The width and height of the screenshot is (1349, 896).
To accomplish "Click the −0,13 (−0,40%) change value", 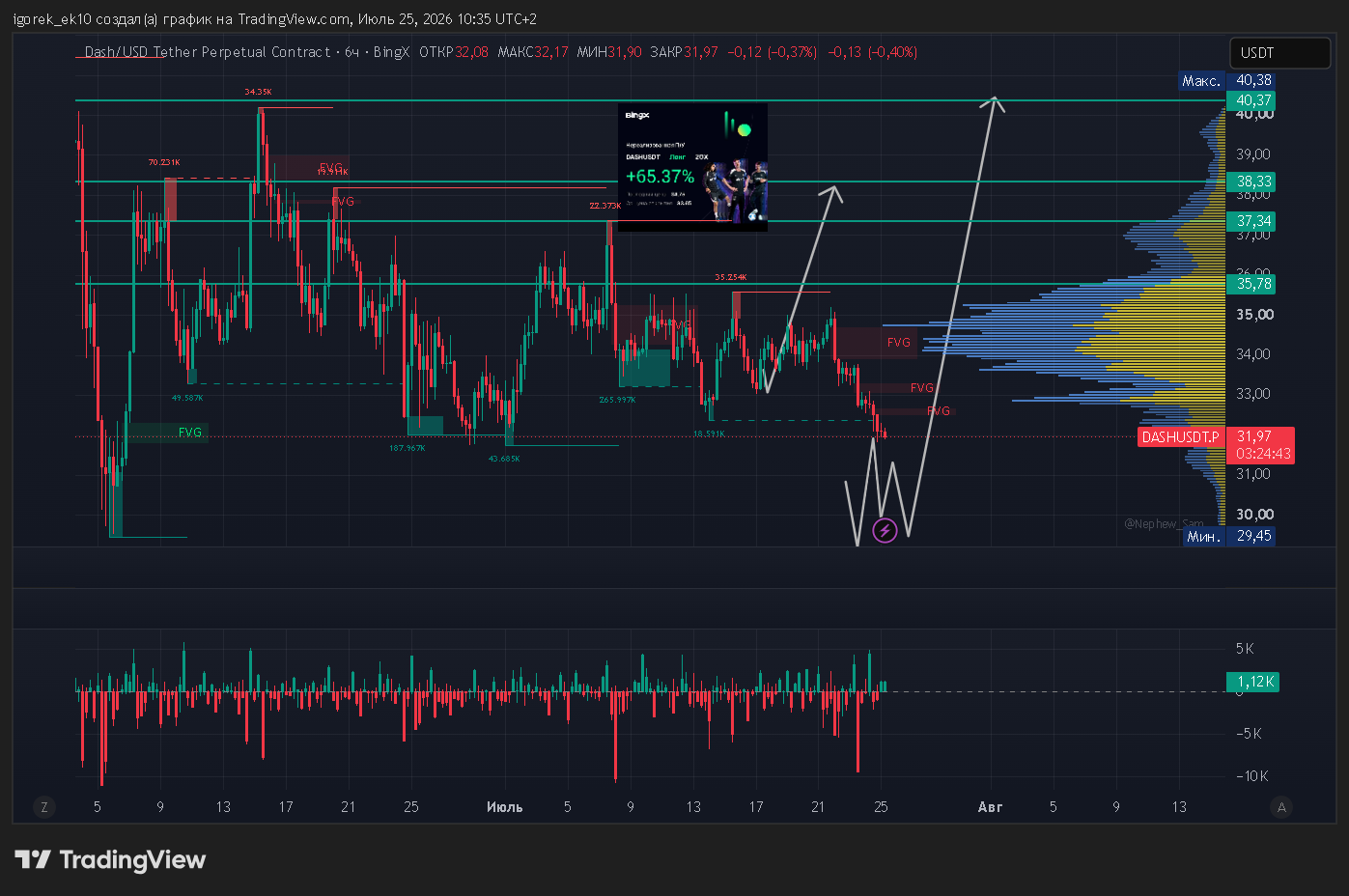I will point(873,52).
